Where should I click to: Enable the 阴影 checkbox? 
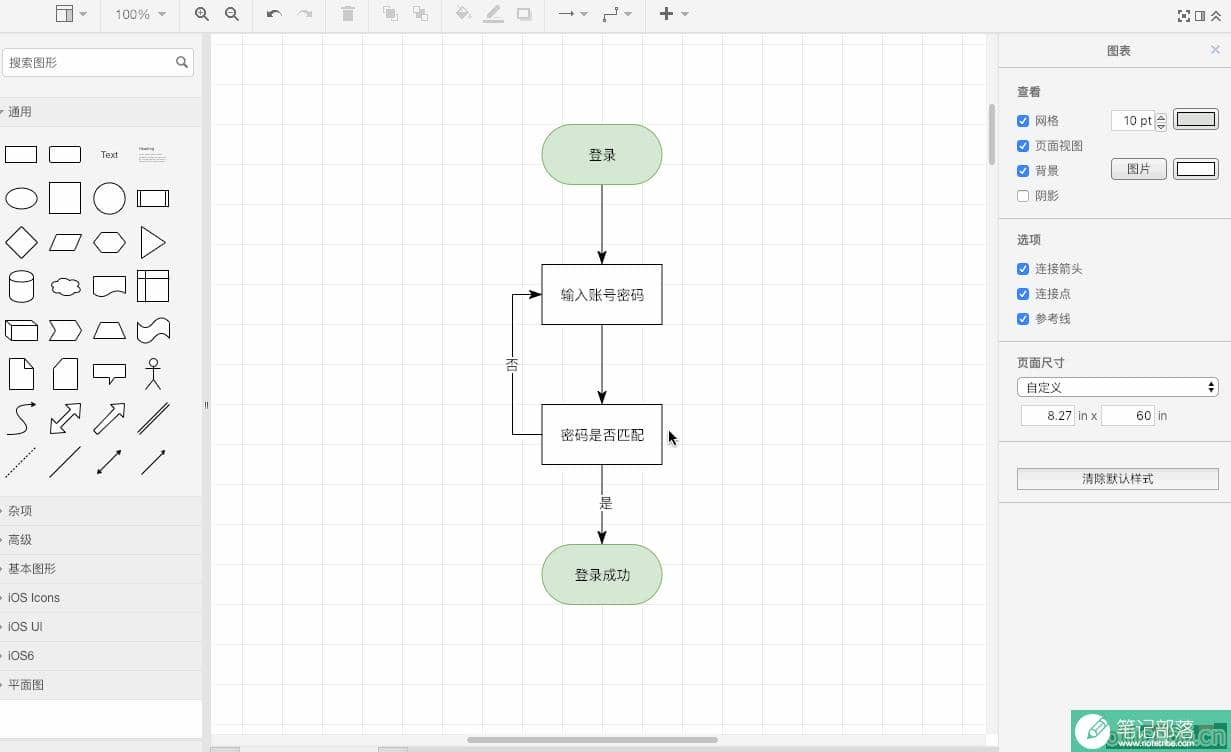tap(1023, 196)
